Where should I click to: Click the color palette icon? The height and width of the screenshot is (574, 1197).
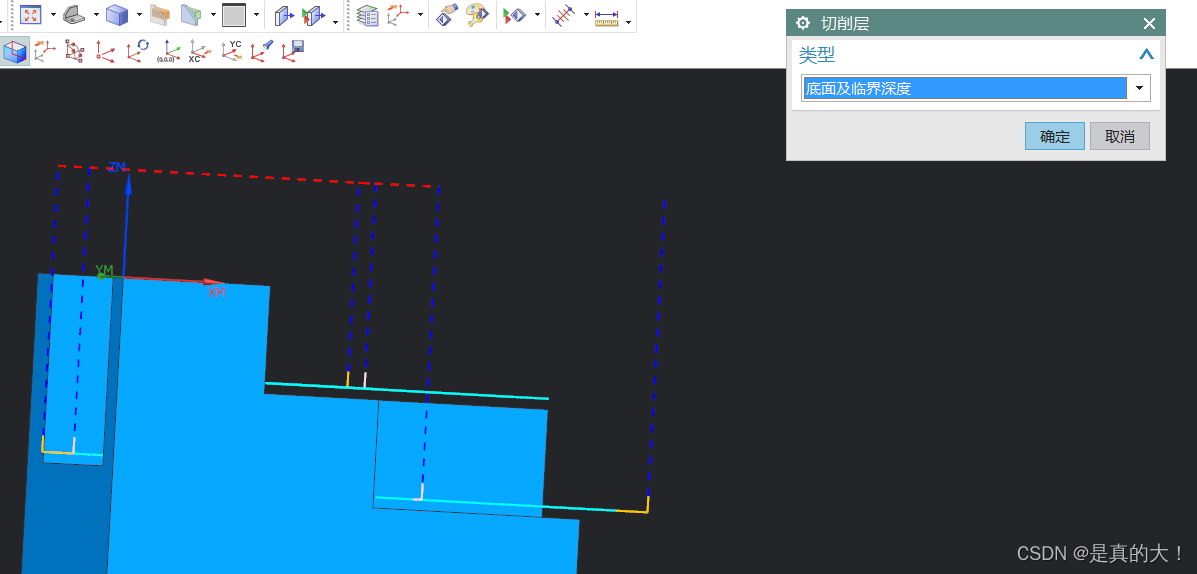[477, 14]
